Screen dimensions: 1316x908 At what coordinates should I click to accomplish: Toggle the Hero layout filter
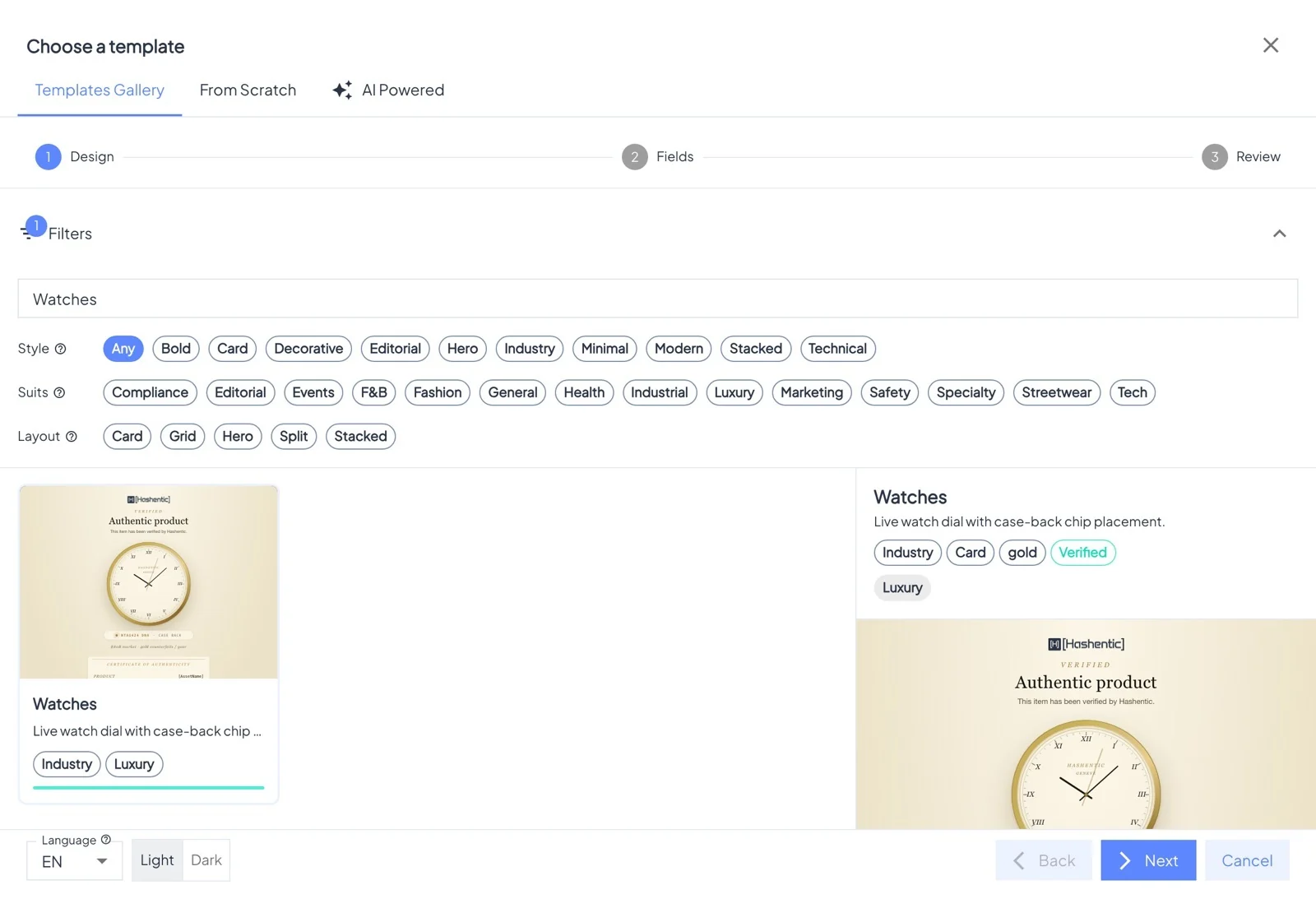[238, 437]
